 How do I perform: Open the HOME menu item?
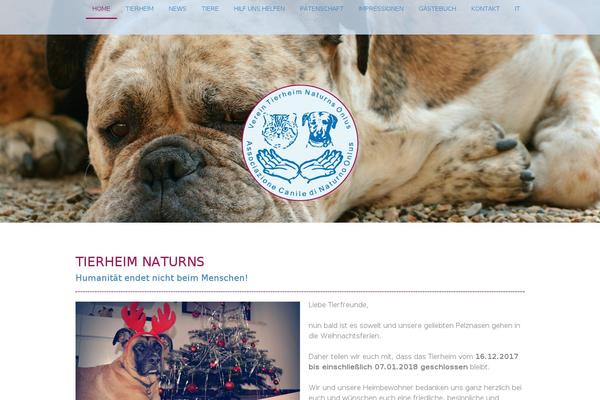[101, 8]
